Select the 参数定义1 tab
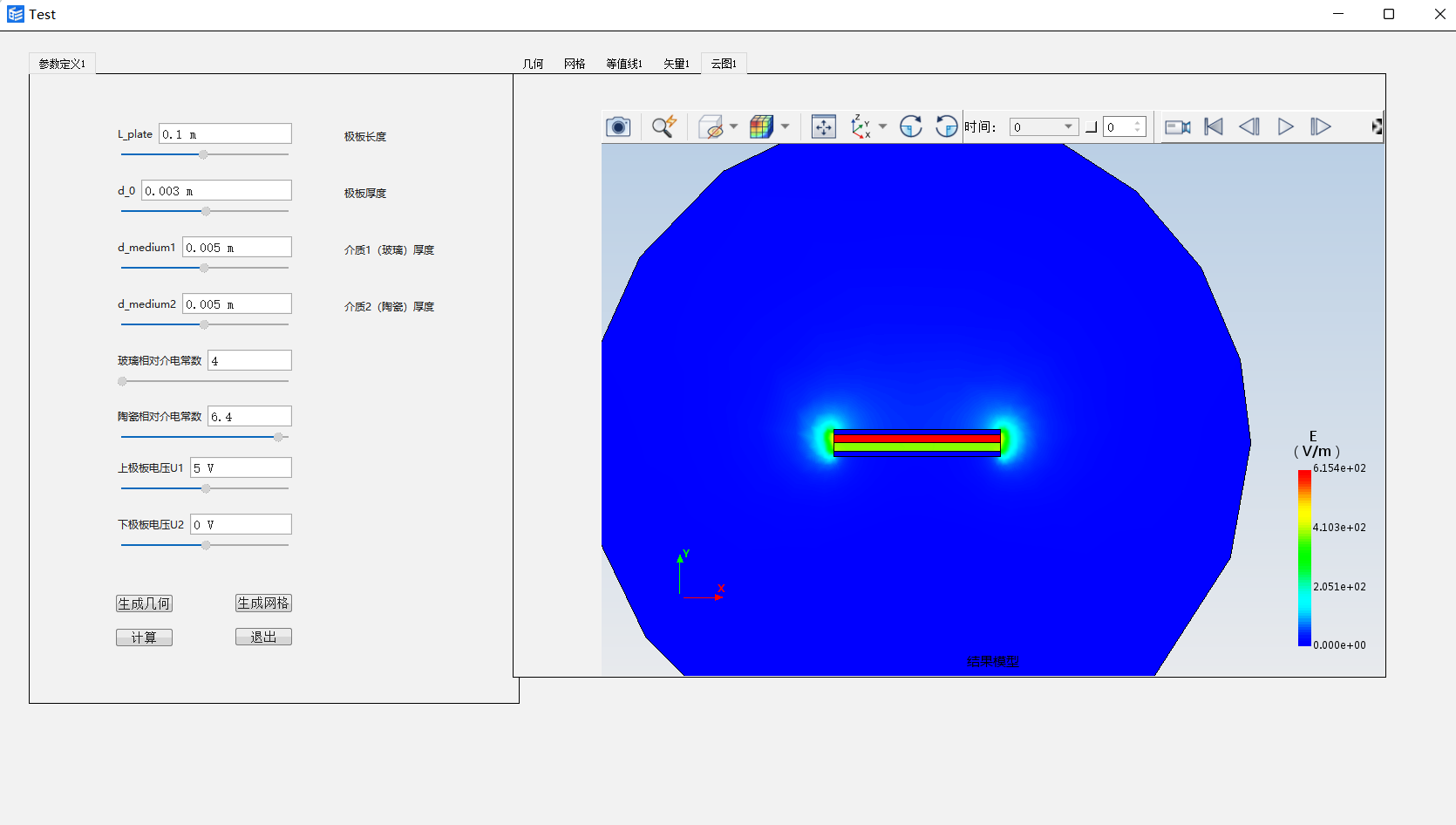1456x825 pixels. tap(62, 64)
